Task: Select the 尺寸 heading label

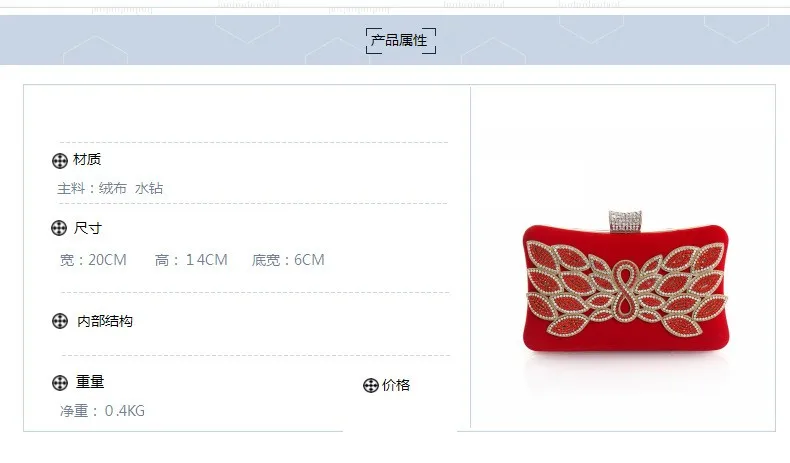Action: [x=88, y=228]
